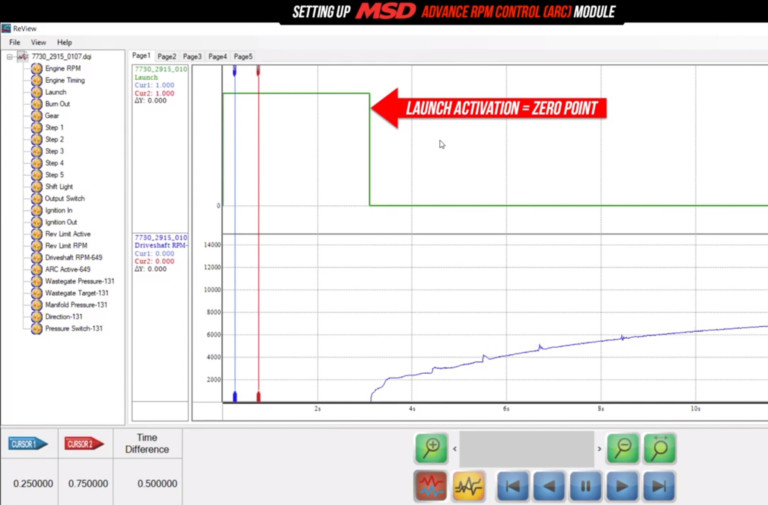Select the Ignition Out channel label
Screen dimensions: 768x505
coord(61,222)
